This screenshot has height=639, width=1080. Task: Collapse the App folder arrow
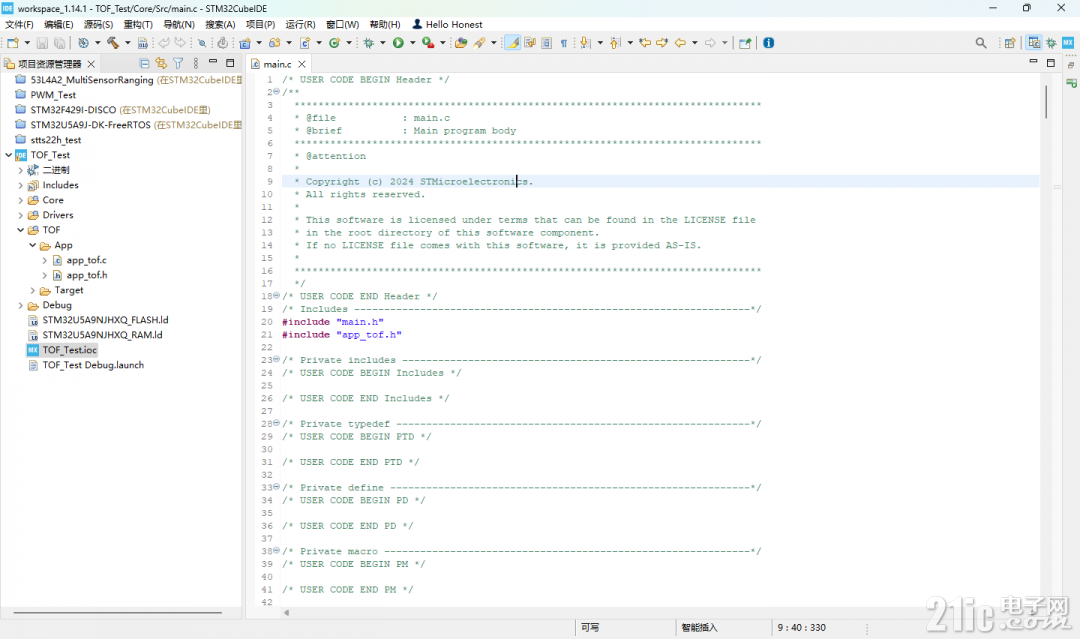pos(32,245)
